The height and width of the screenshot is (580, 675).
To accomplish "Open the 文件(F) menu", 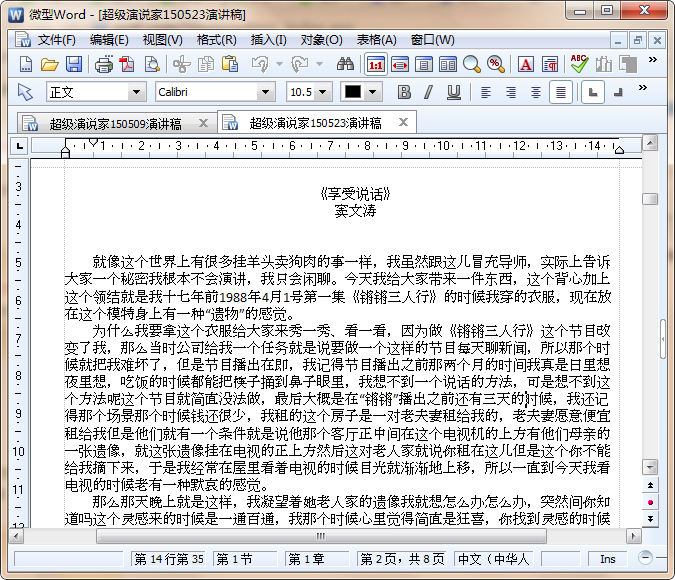I will [56, 40].
